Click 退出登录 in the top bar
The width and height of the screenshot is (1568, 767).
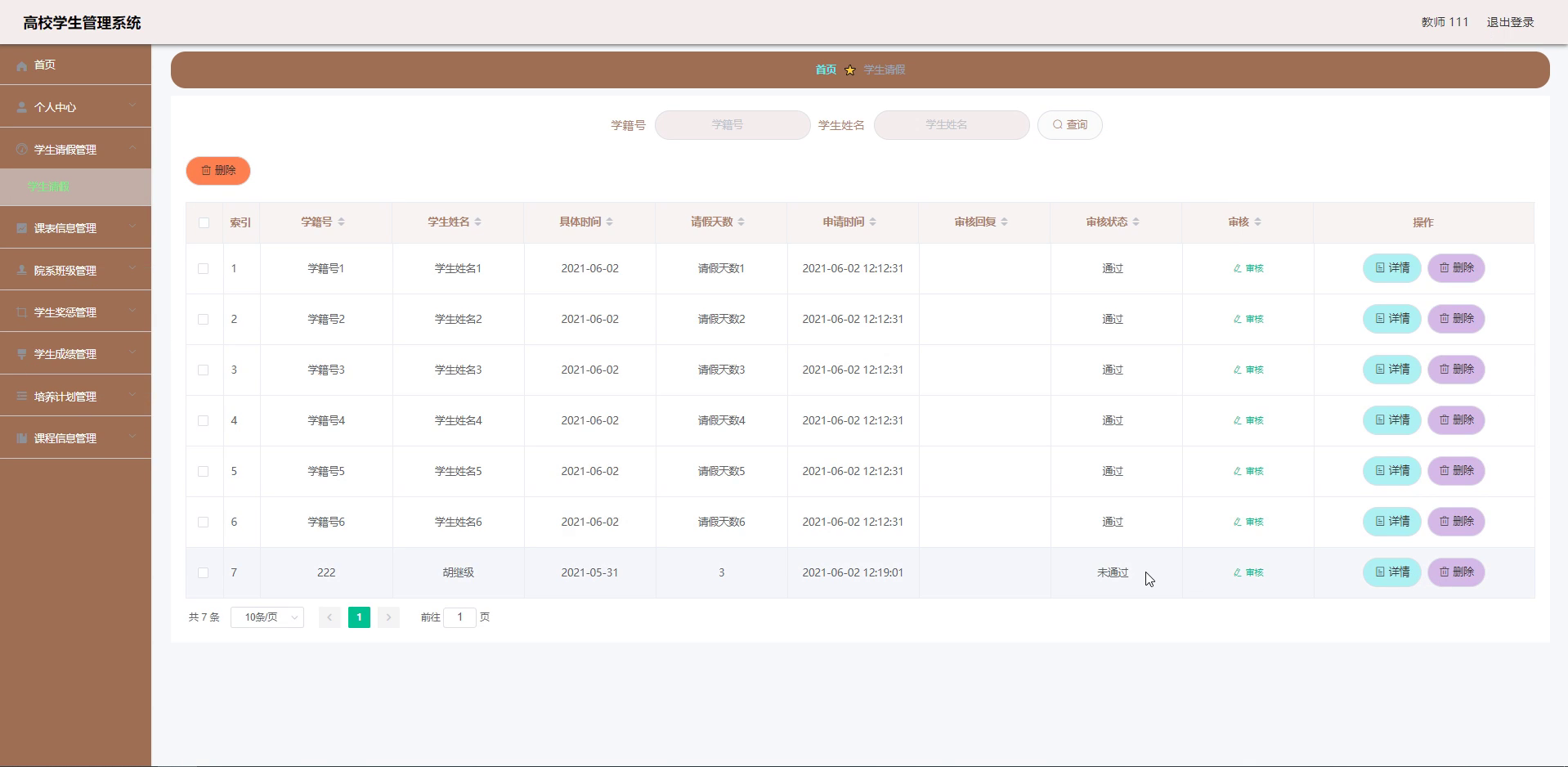click(x=1510, y=22)
